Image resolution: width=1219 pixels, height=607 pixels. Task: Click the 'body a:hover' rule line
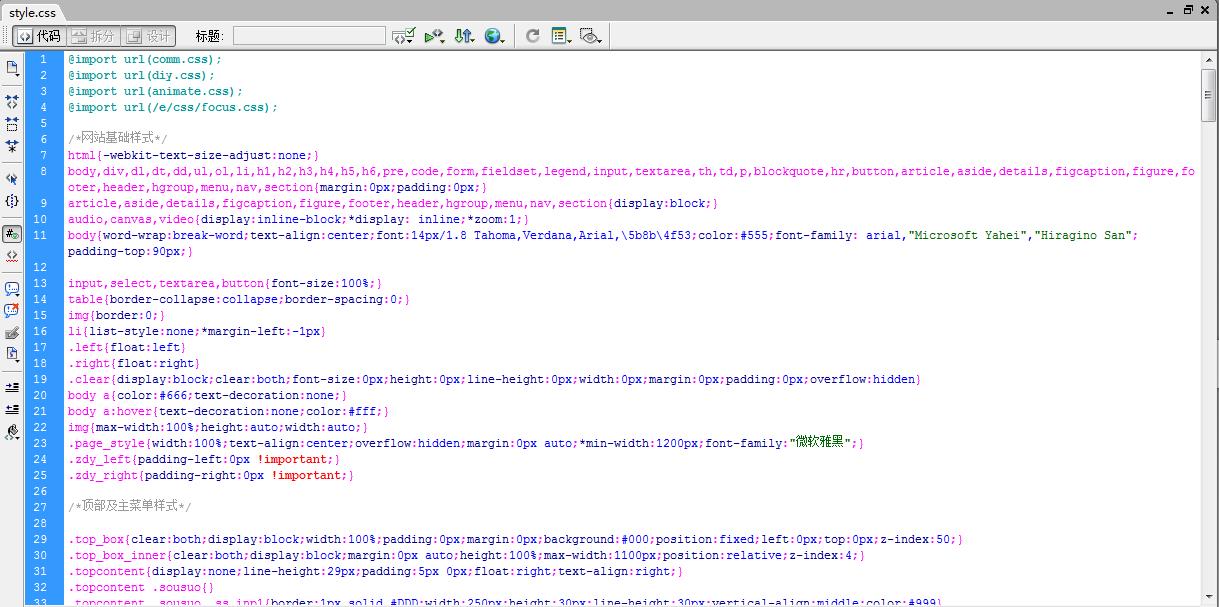pos(229,411)
